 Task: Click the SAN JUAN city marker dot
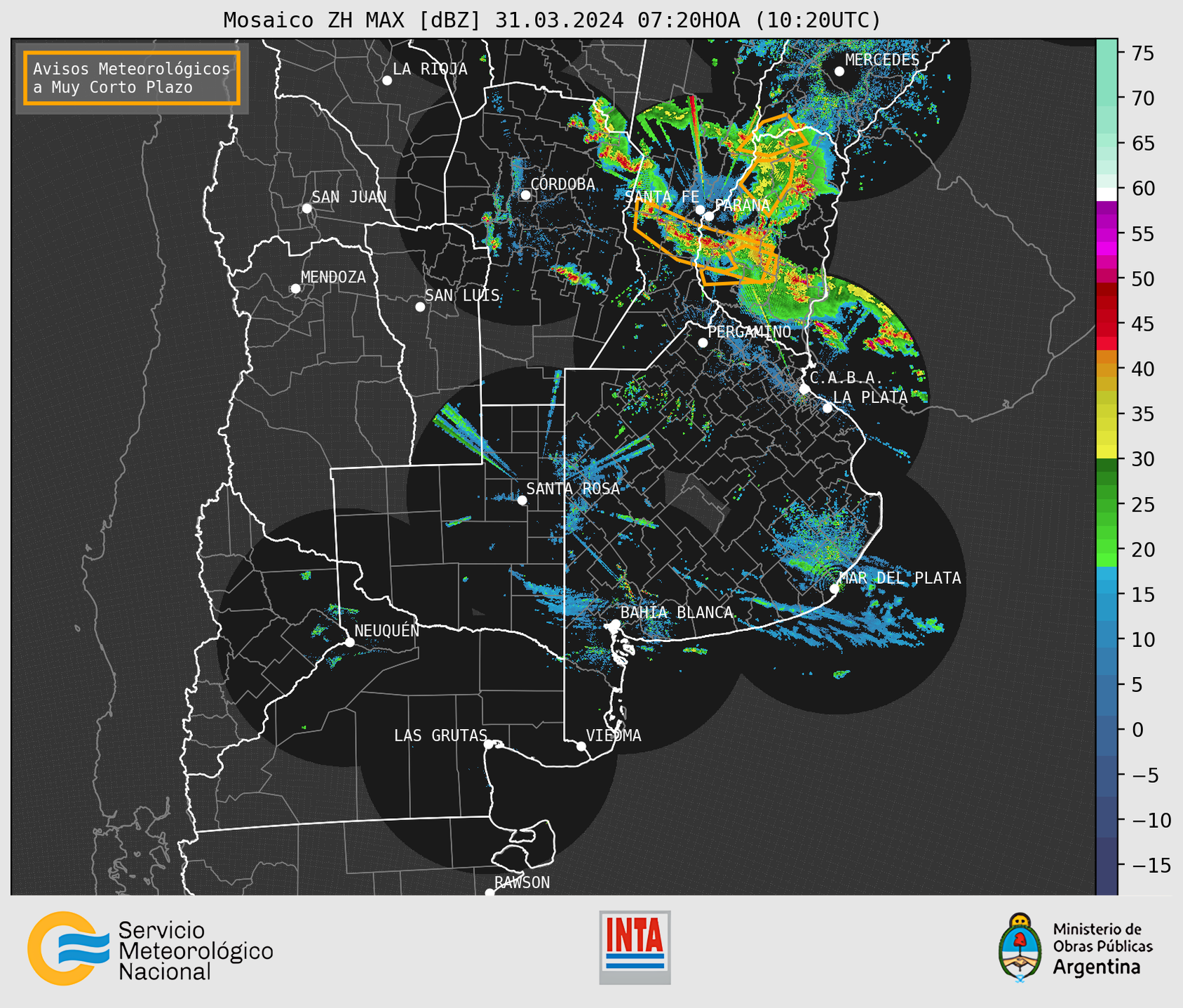click(306, 208)
